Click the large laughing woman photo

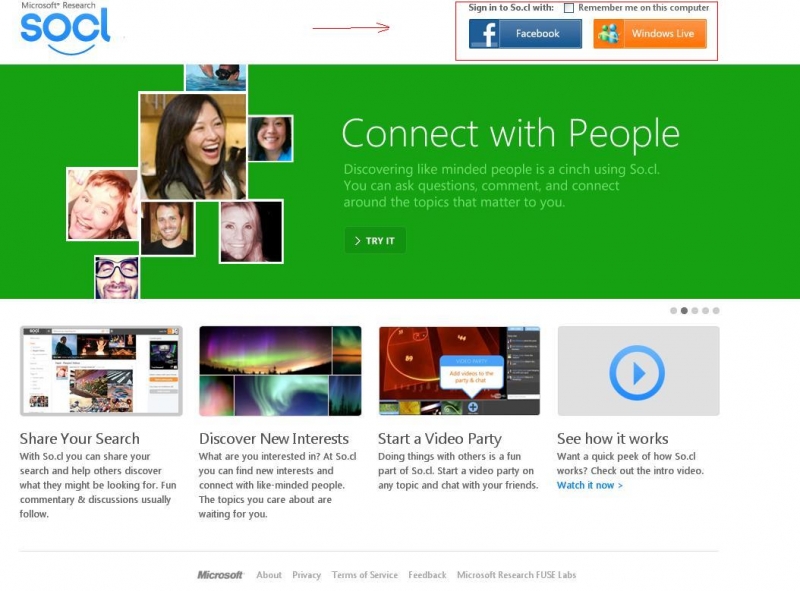point(193,146)
